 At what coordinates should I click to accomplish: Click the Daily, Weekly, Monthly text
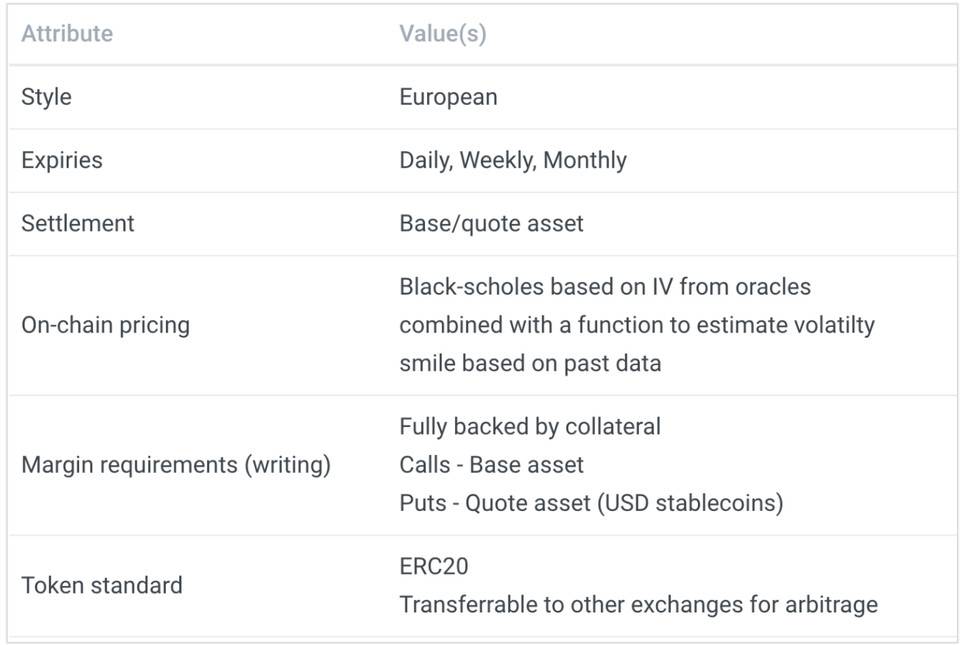513,160
